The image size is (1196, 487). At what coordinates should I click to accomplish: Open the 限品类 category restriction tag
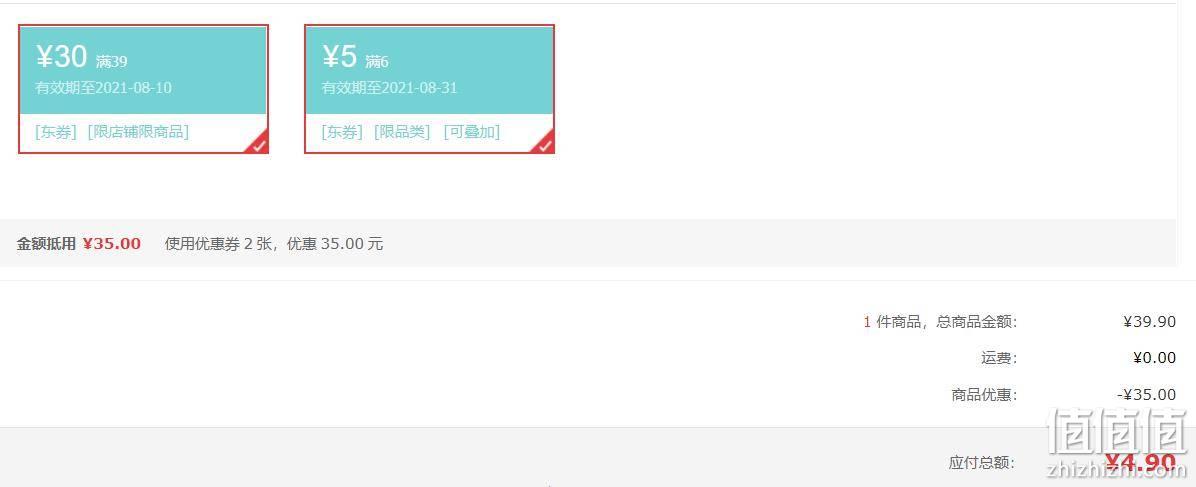pyautogui.click(x=402, y=132)
